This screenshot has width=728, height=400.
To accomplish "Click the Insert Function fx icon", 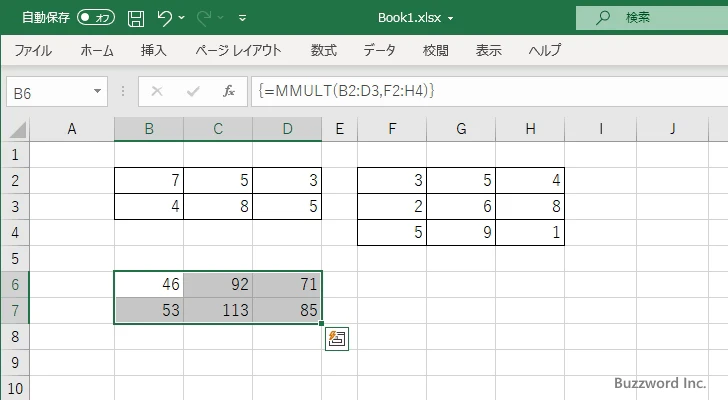I will (x=229, y=91).
